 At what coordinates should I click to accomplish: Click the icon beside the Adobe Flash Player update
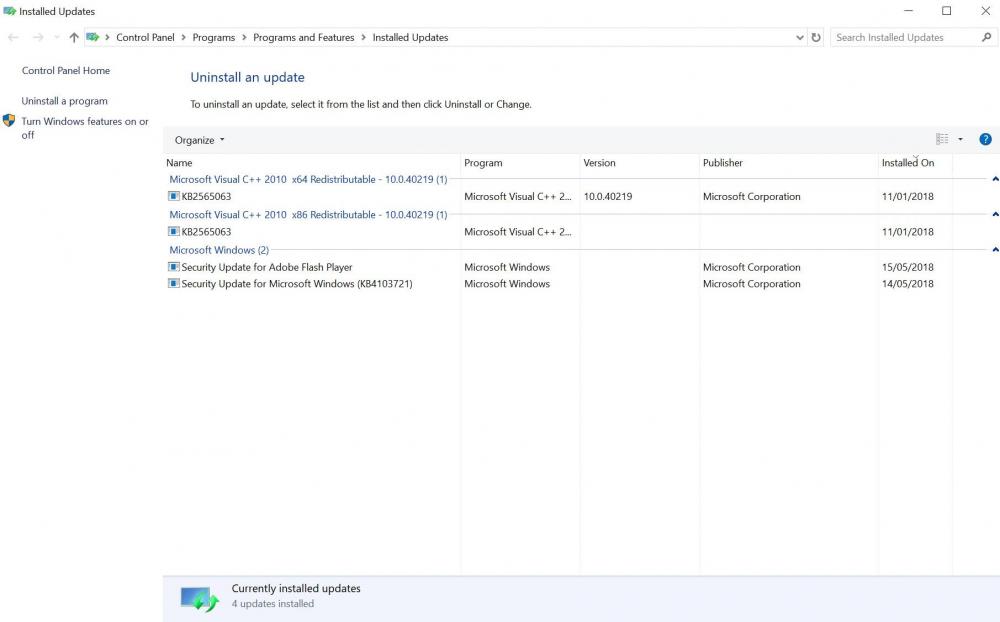(x=173, y=267)
